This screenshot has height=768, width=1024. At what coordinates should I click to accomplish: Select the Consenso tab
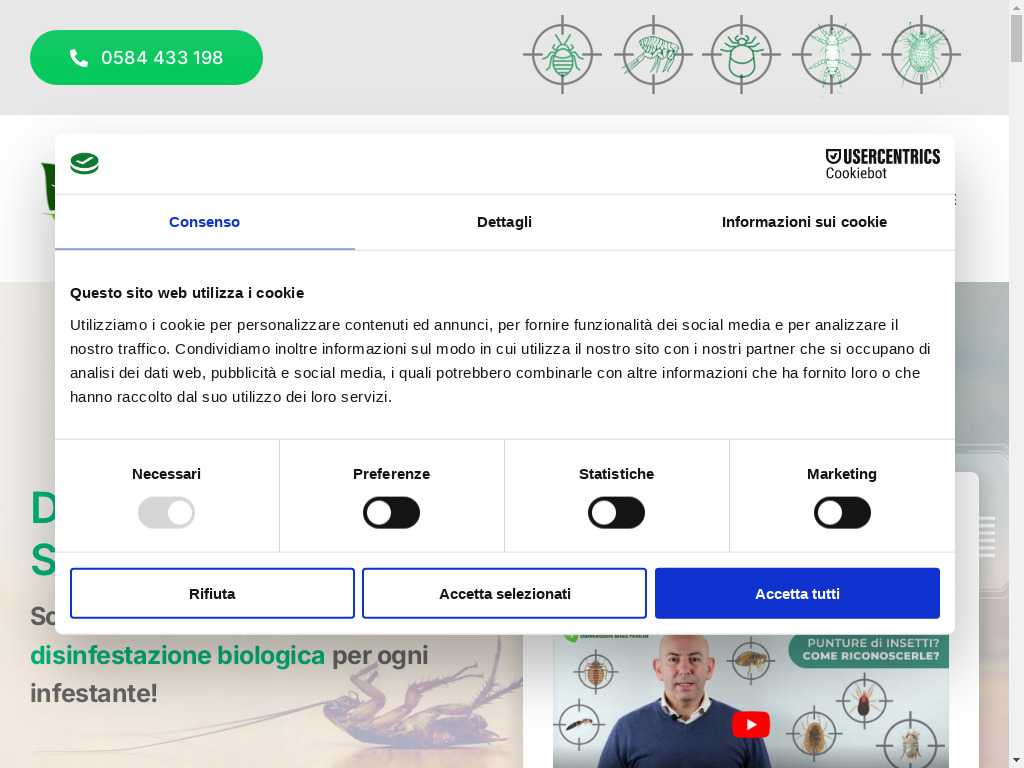pyautogui.click(x=204, y=222)
